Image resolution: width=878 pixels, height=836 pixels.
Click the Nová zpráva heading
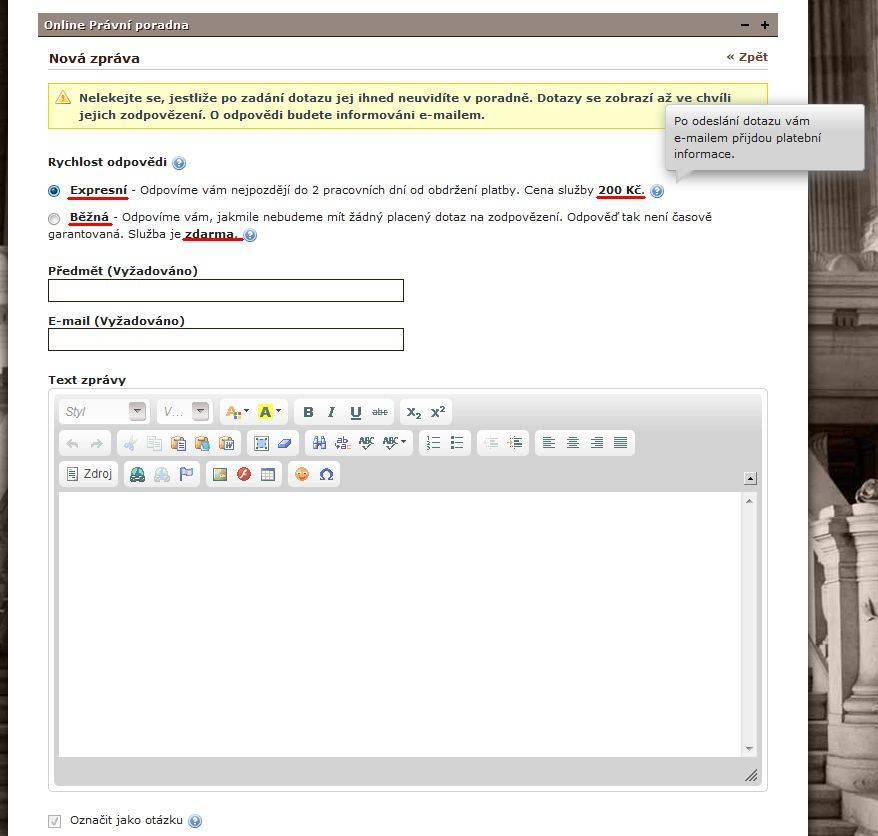[x=94, y=58]
